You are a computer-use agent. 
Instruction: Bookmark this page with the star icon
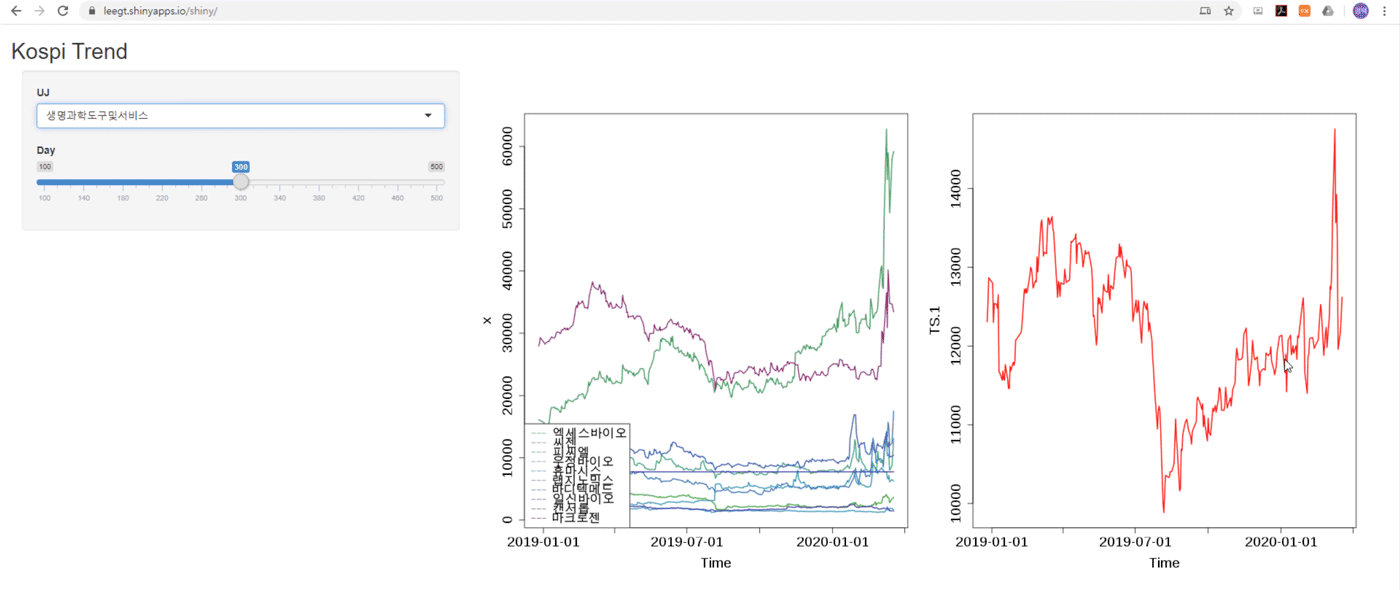(x=1228, y=11)
